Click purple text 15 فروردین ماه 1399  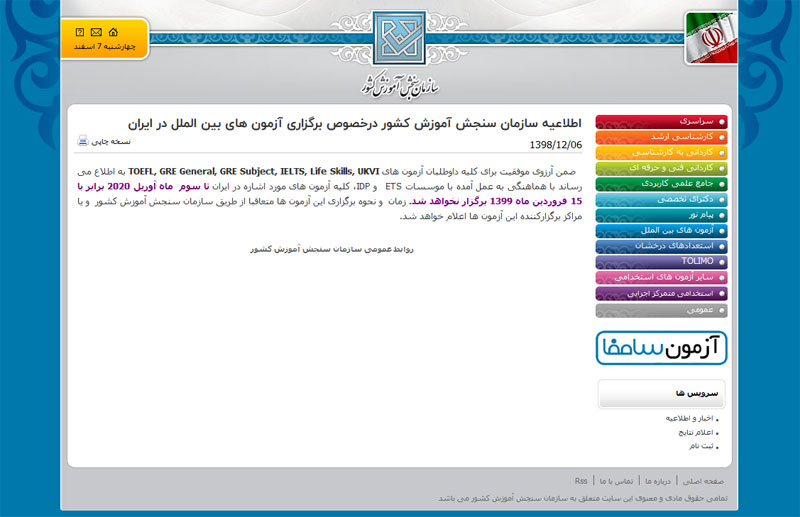pos(536,201)
